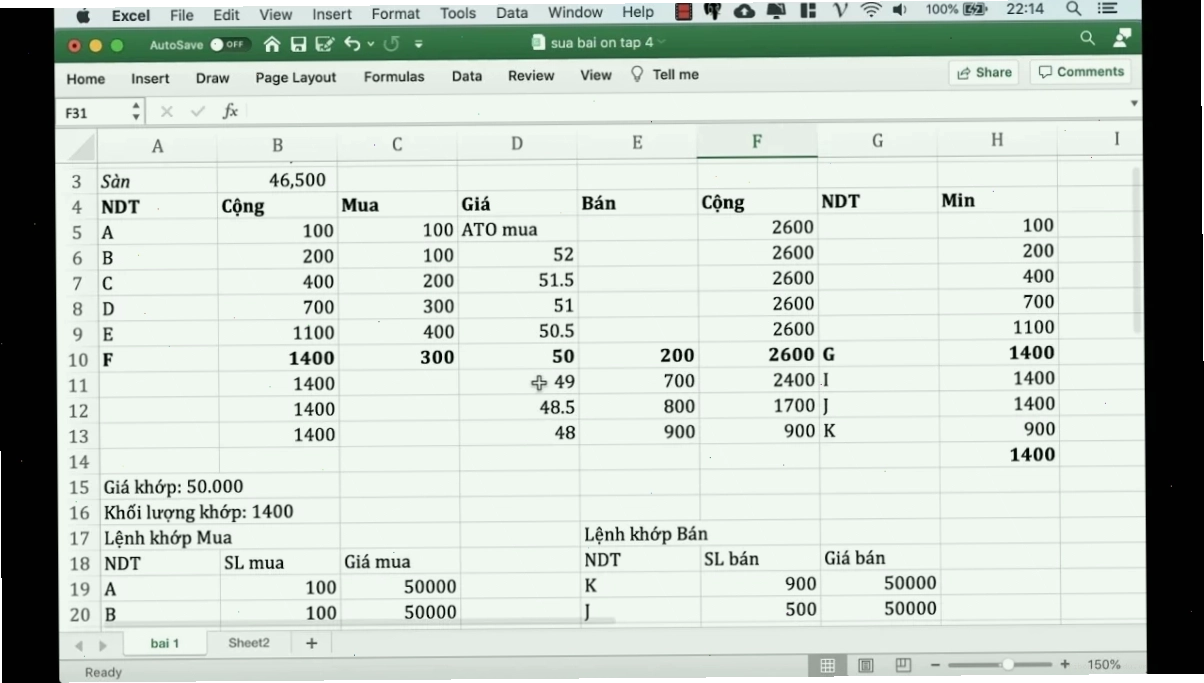The image size is (1204, 683).
Task: Select the column F header
Action: click(758, 143)
